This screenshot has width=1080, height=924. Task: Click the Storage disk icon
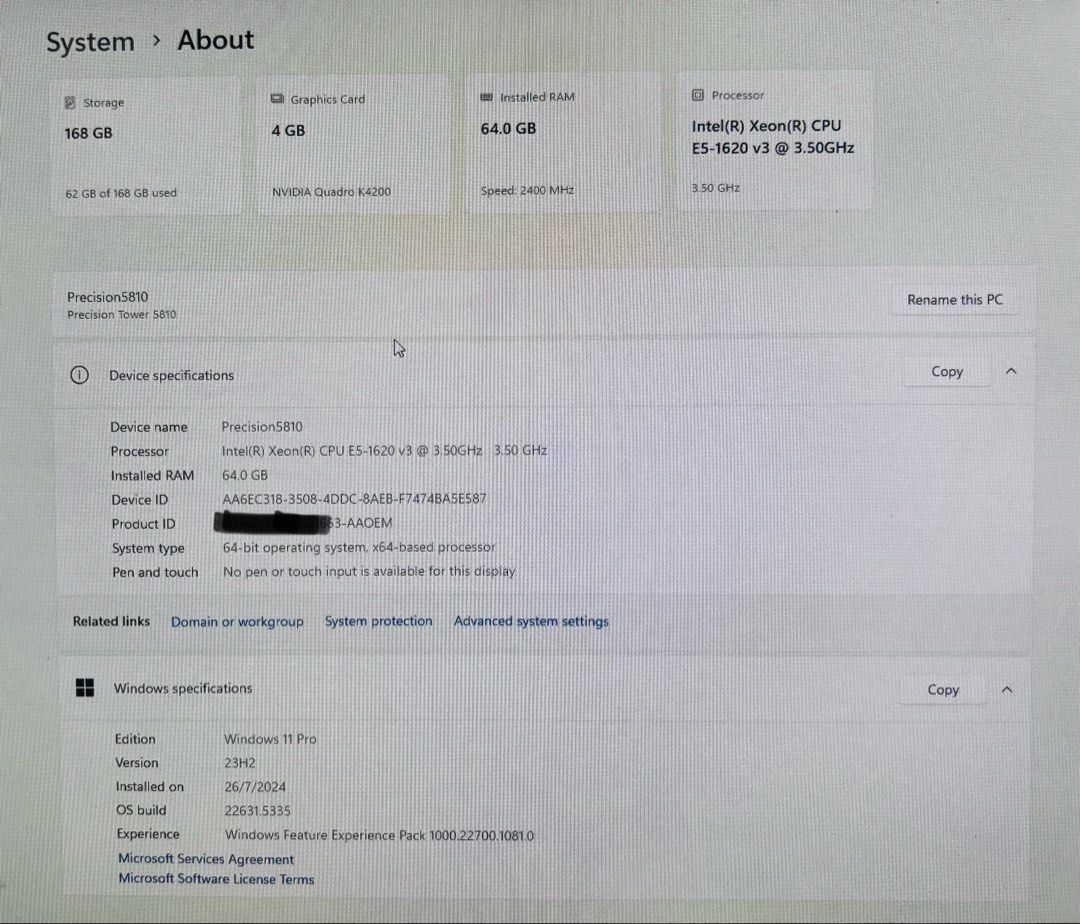[x=70, y=103]
